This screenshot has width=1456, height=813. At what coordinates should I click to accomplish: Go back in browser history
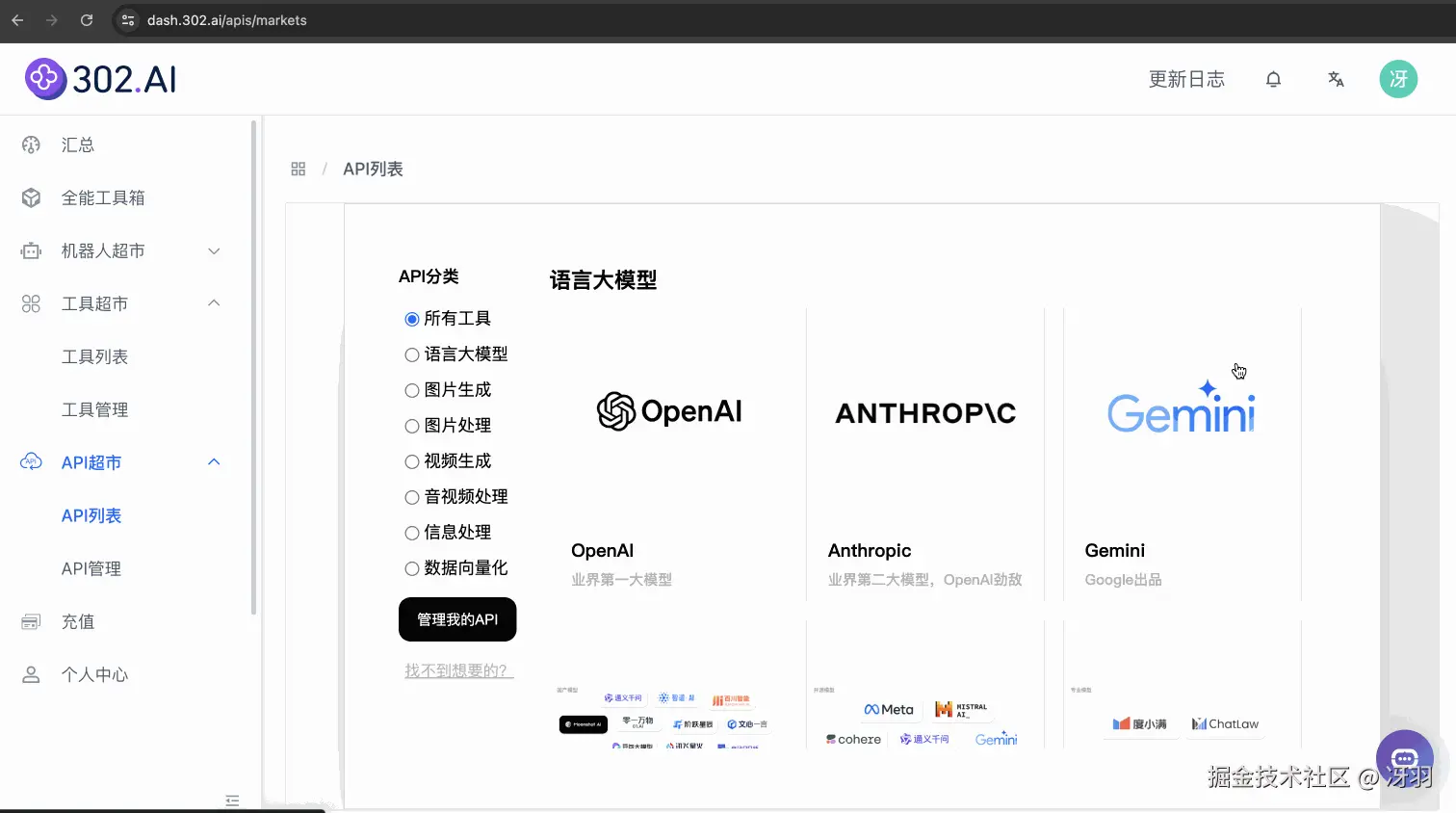tap(17, 20)
